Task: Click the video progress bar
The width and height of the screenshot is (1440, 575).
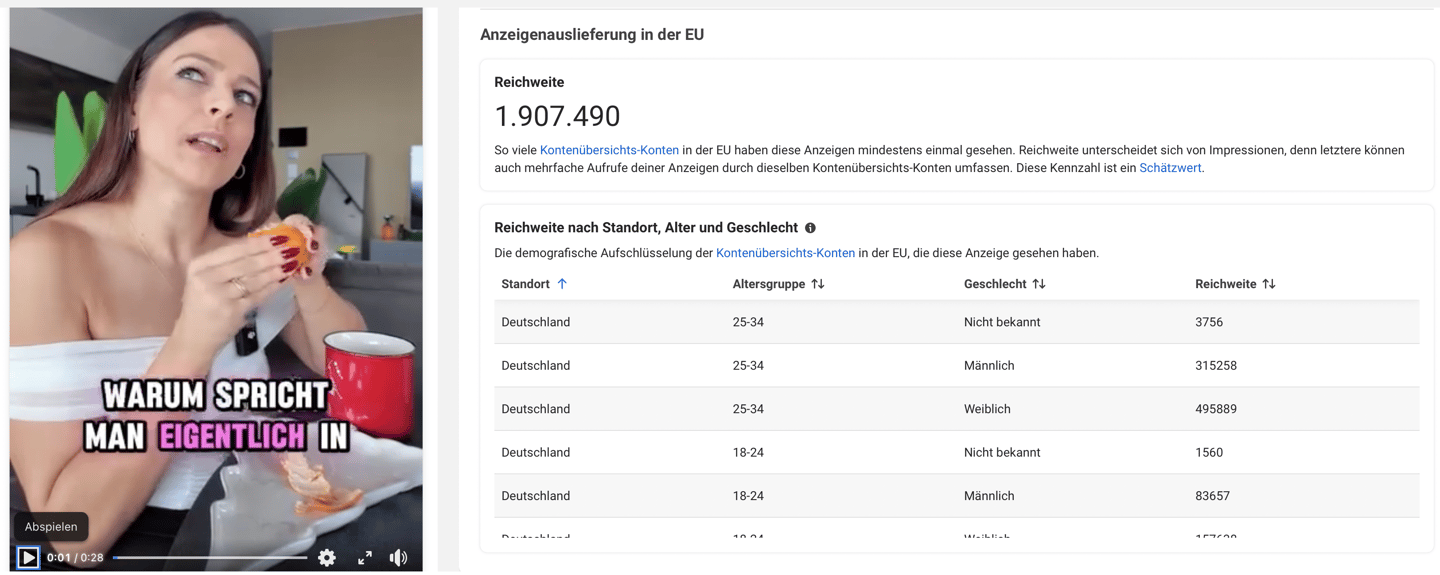Action: [x=210, y=558]
